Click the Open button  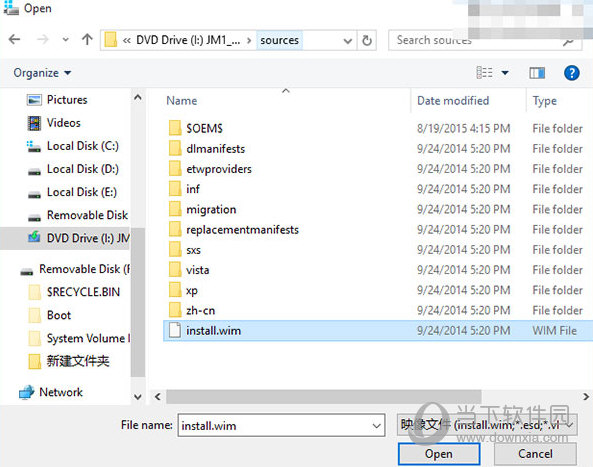(439, 454)
